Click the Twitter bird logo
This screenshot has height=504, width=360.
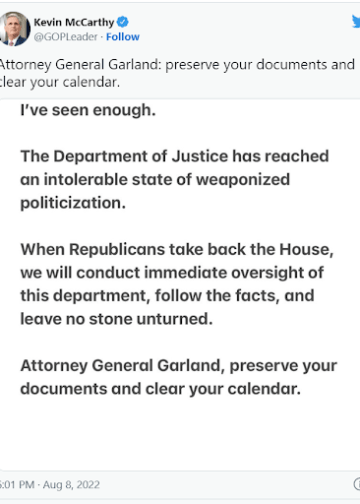[356, 21]
